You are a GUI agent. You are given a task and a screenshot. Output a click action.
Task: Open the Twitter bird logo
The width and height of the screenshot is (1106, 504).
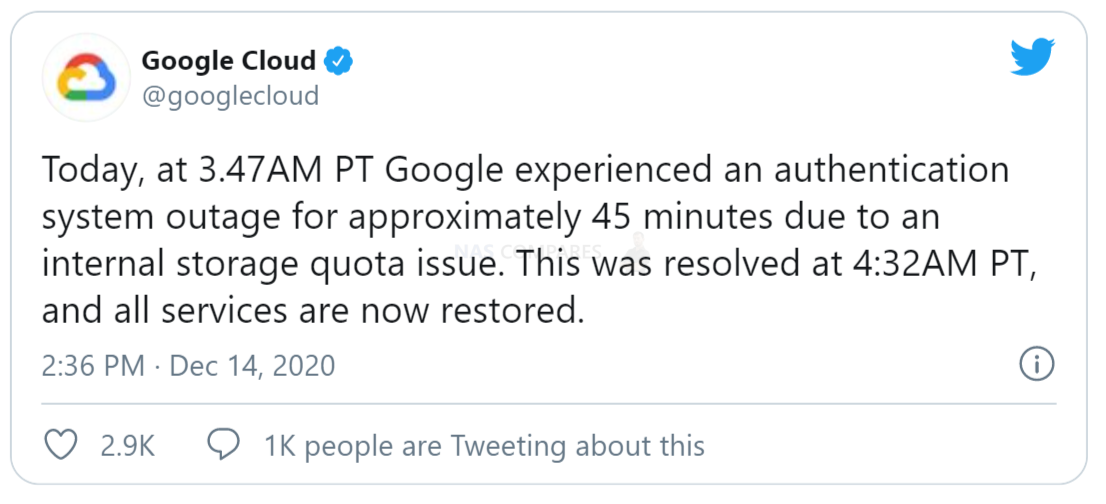click(1033, 57)
